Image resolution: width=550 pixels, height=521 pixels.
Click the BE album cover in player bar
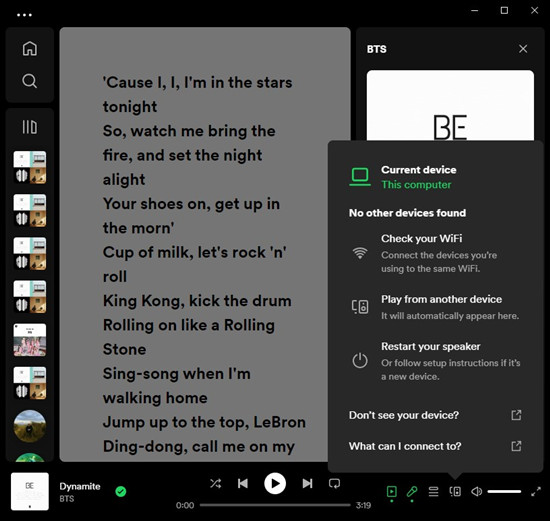tap(30, 491)
